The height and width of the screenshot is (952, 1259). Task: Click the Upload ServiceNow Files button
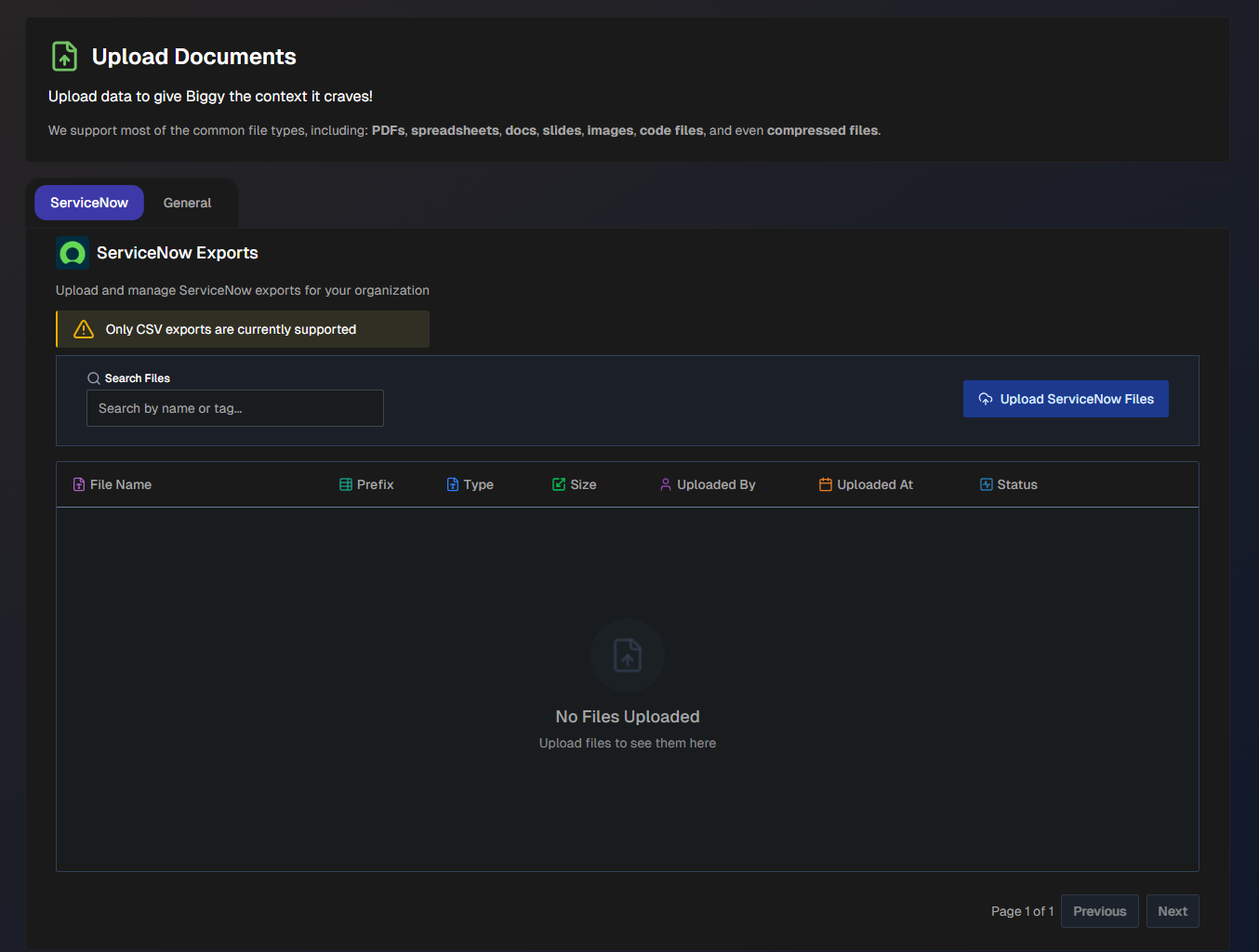point(1066,398)
